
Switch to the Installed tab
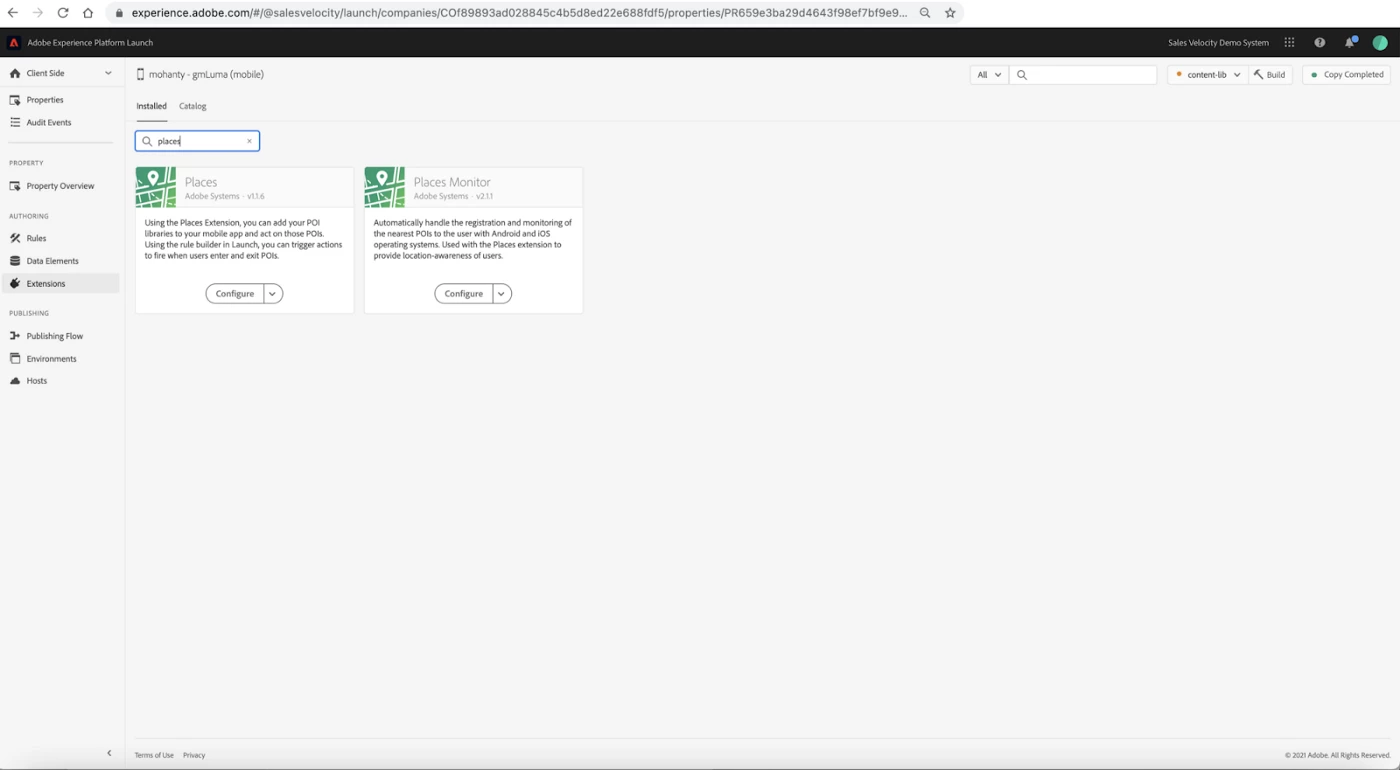[152, 106]
